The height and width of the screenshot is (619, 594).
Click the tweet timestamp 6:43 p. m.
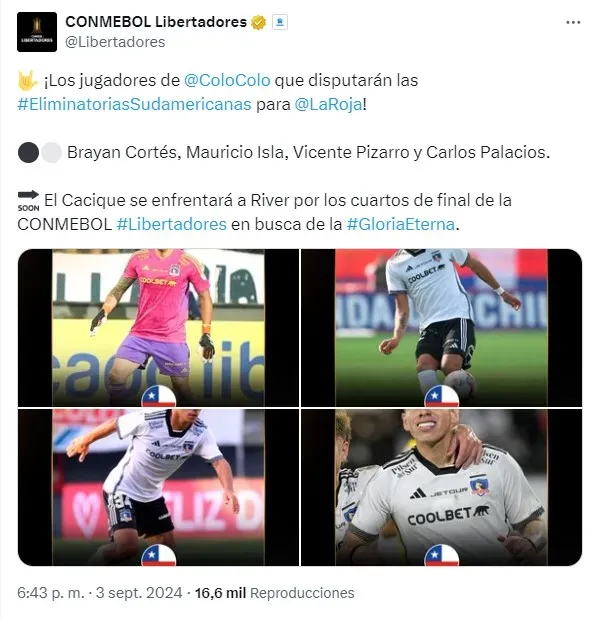click(51, 593)
